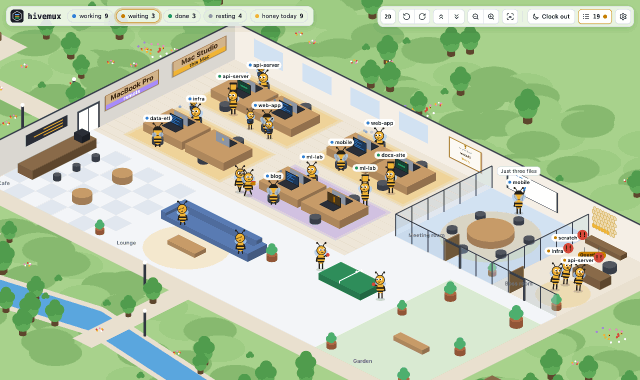Screen dimensions: 640x380
Task: Zoom out of the office map
Action: coord(476,17)
